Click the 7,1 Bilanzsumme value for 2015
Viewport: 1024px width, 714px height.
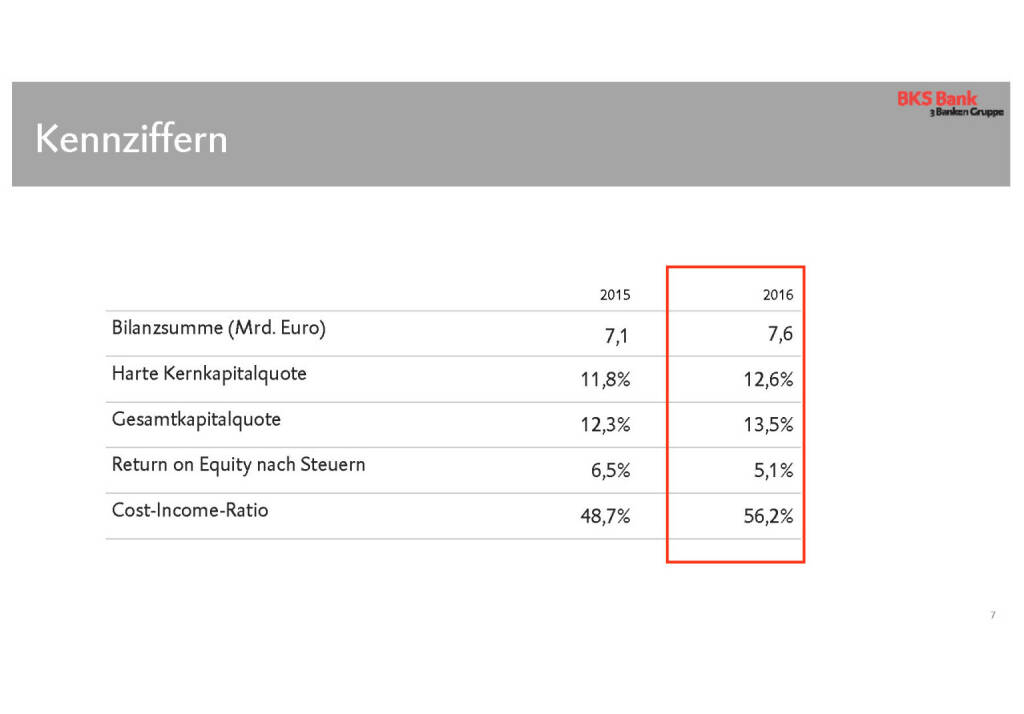pyautogui.click(x=616, y=335)
